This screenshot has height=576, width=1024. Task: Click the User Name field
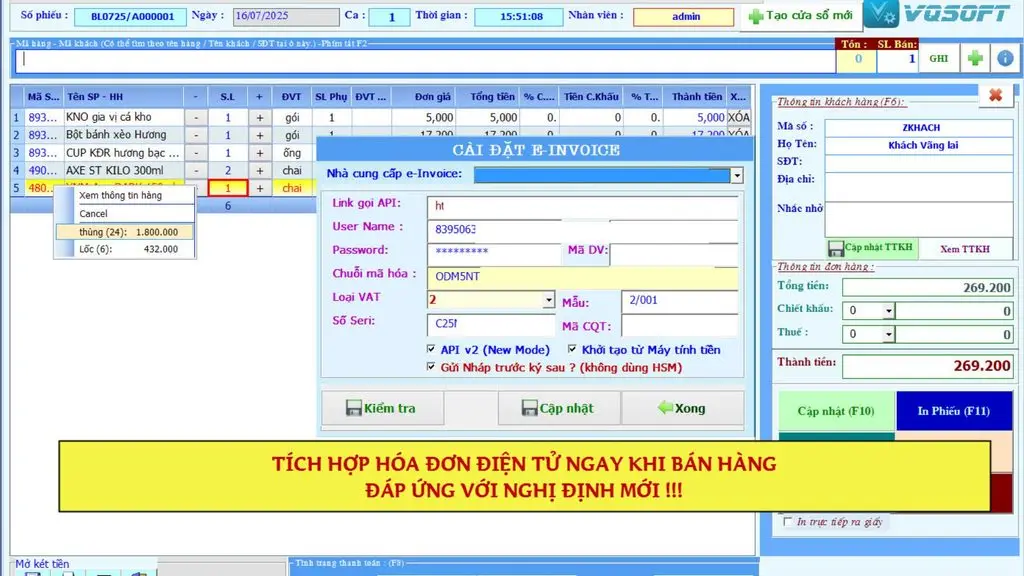583,229
